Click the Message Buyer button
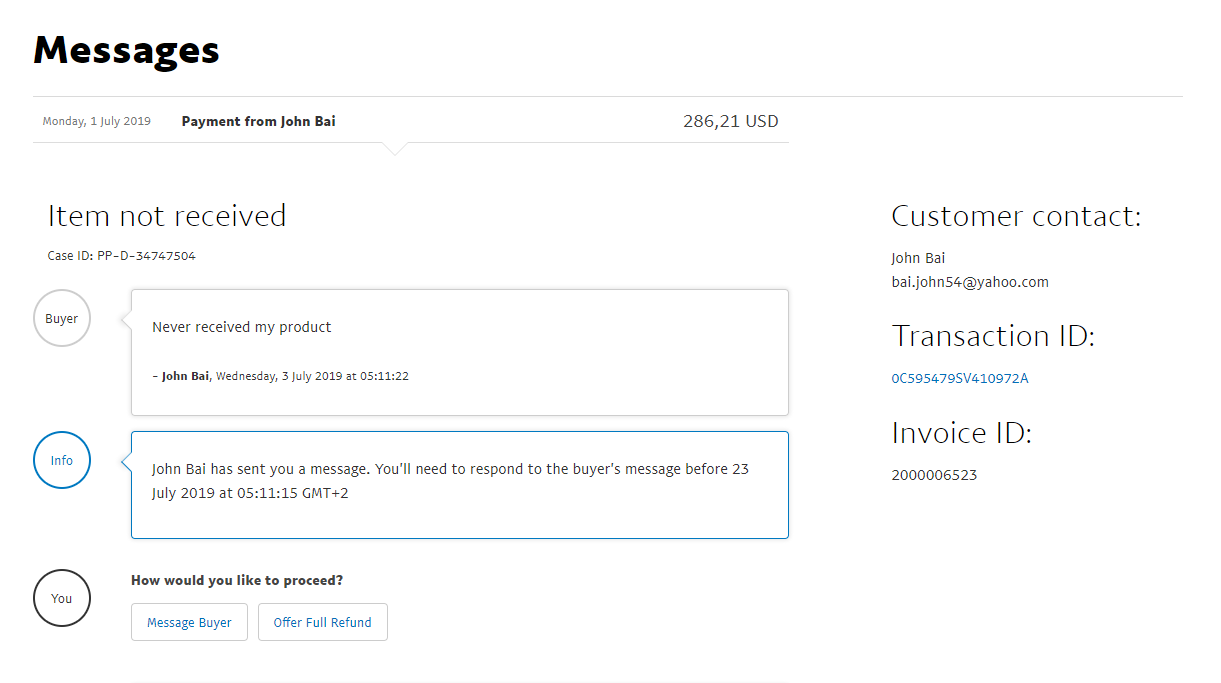Screen dimensions: 1221x683 pyautogui.click(x=189, y=622)
